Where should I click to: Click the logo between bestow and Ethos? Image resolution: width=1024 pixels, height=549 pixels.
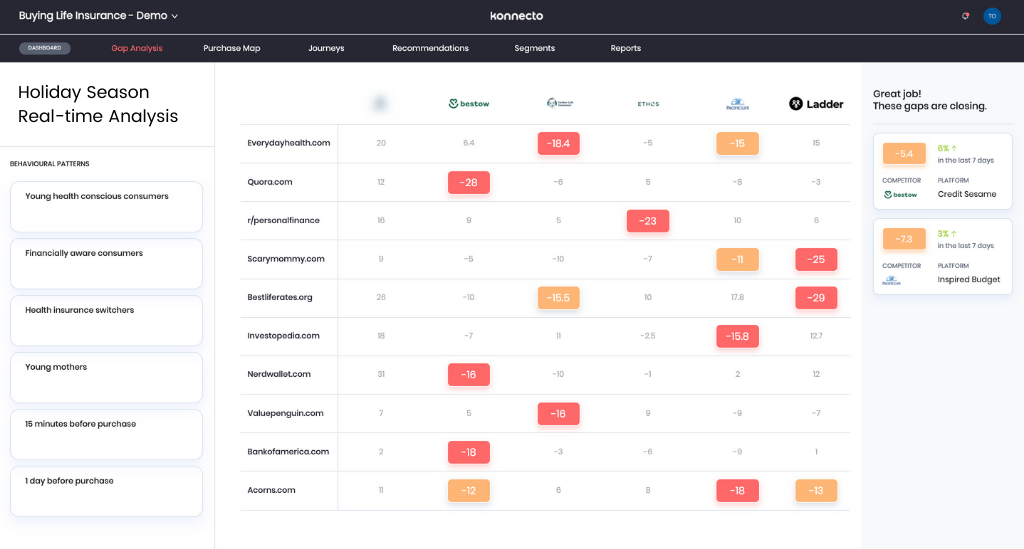(559, 102)
